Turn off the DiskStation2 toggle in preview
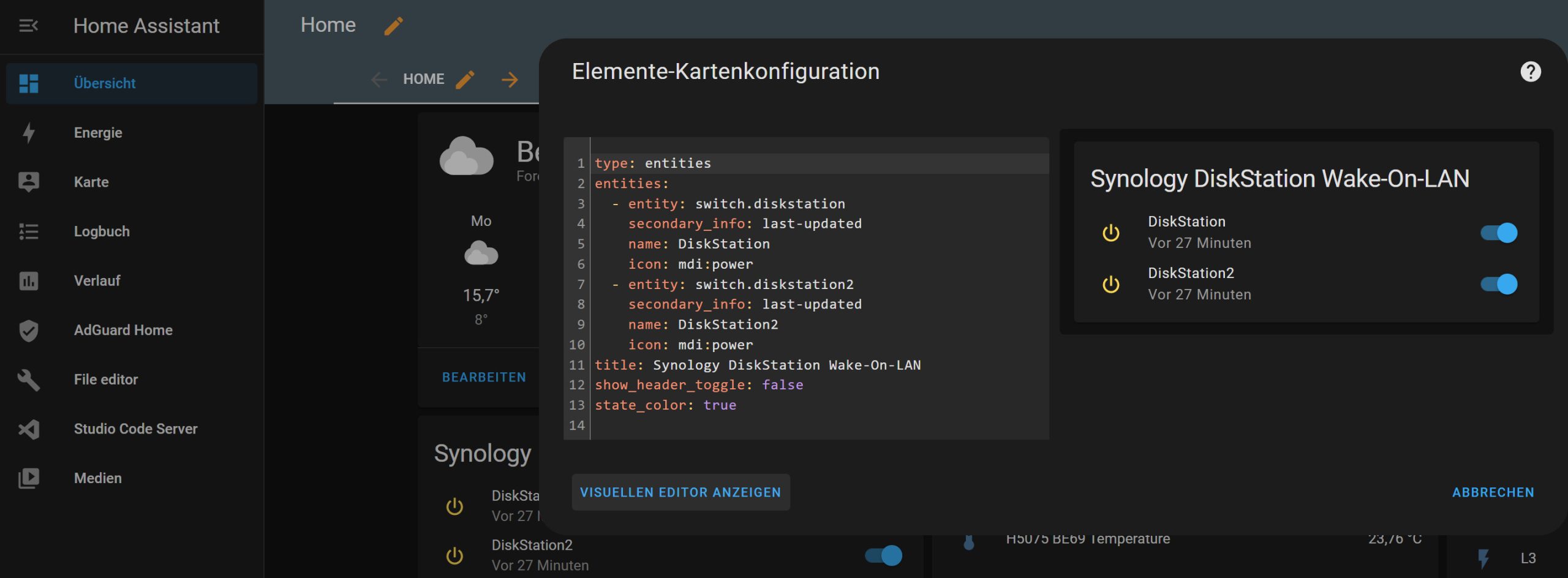 pos(1499,284)
